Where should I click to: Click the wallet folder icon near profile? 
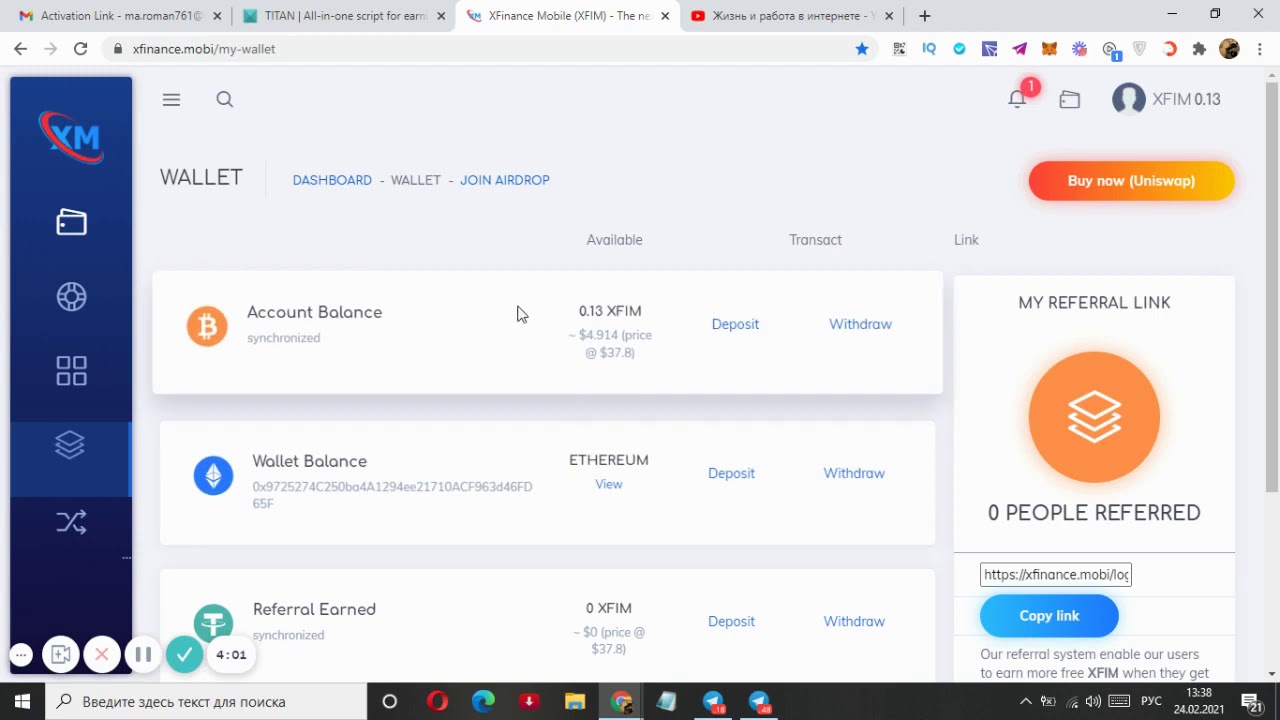(x=1069, y=99)
